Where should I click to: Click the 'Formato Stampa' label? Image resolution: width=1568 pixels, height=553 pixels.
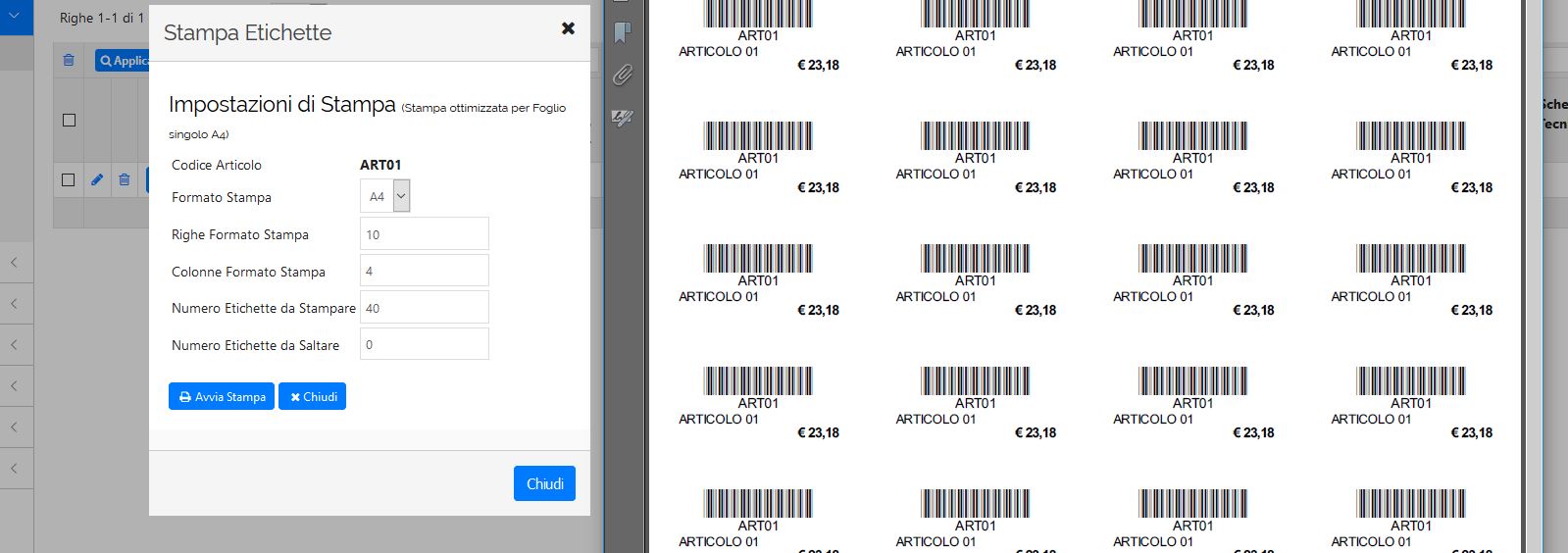click(x=222, y=197)
